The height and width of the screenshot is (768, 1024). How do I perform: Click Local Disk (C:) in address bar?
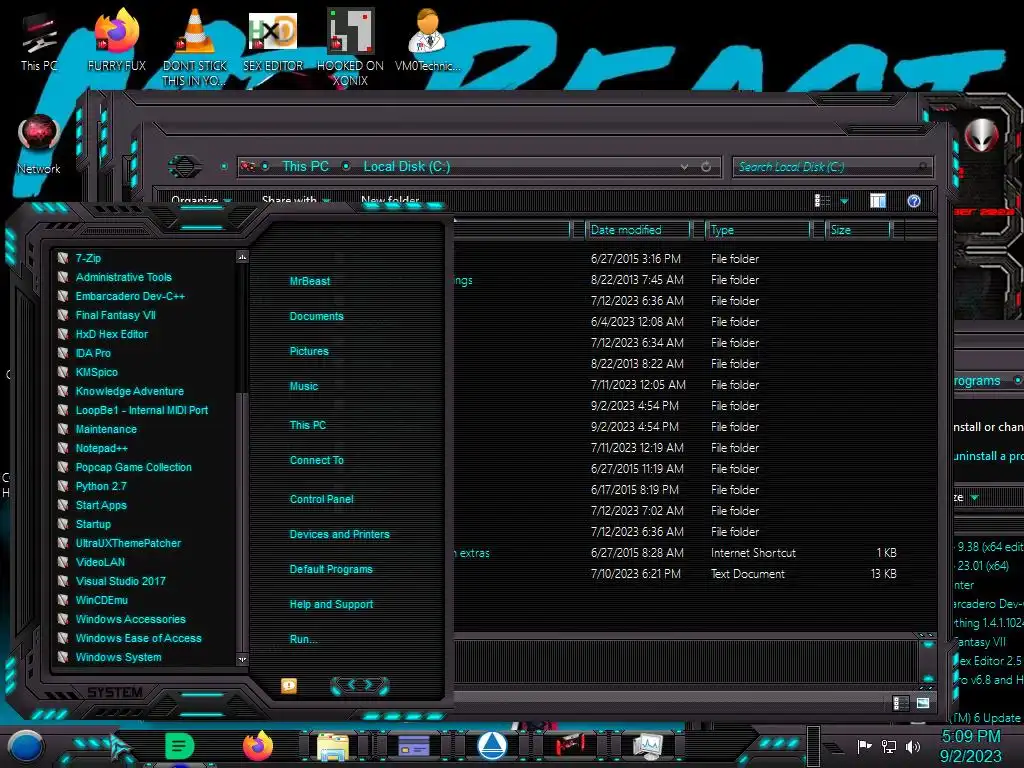click(x=406, y=167)
